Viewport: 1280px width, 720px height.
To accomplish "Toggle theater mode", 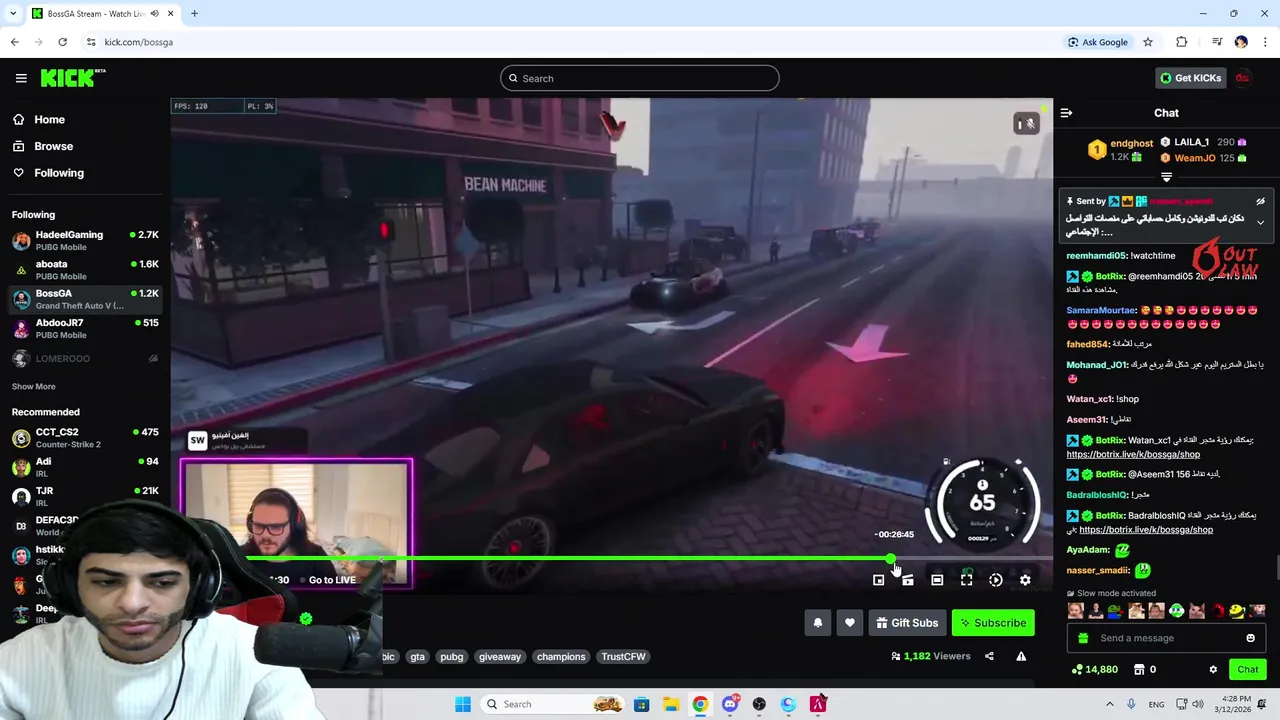I will 937,580.
